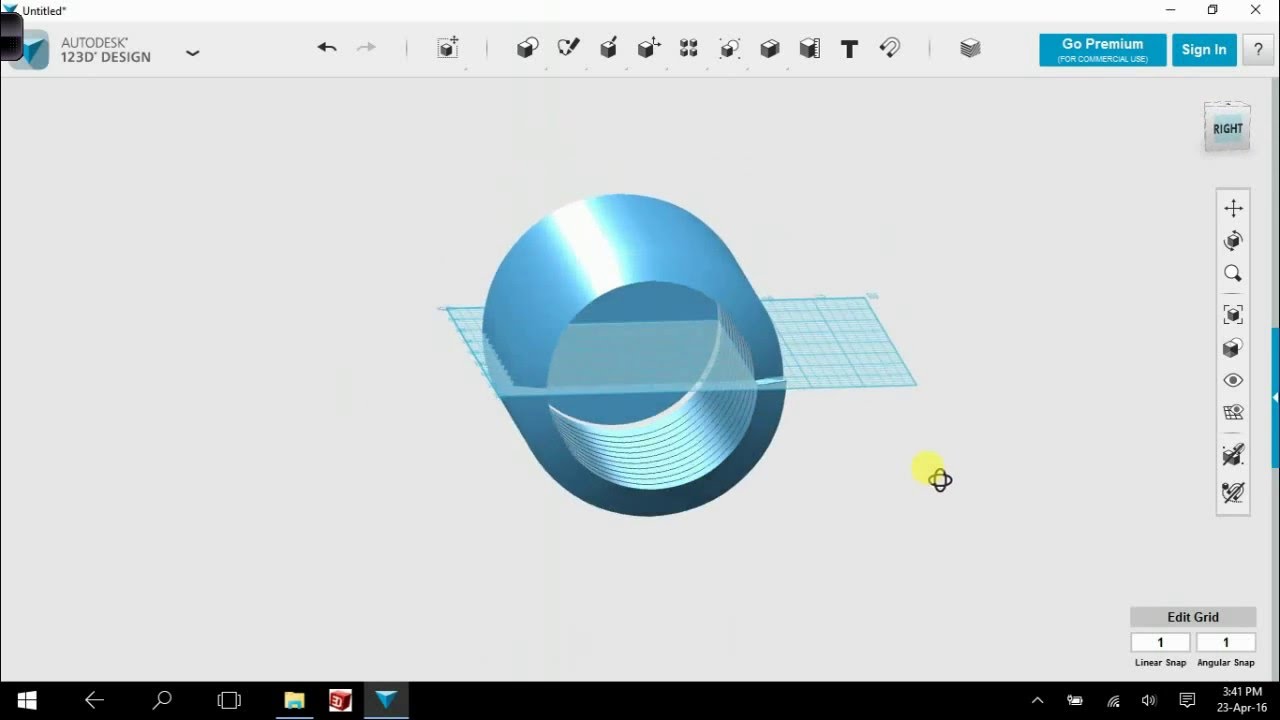Open the red 3D app in taskbar
The height and width of the screenshot is (720, 1280).
pyautogui.click(x=340, y=700)
